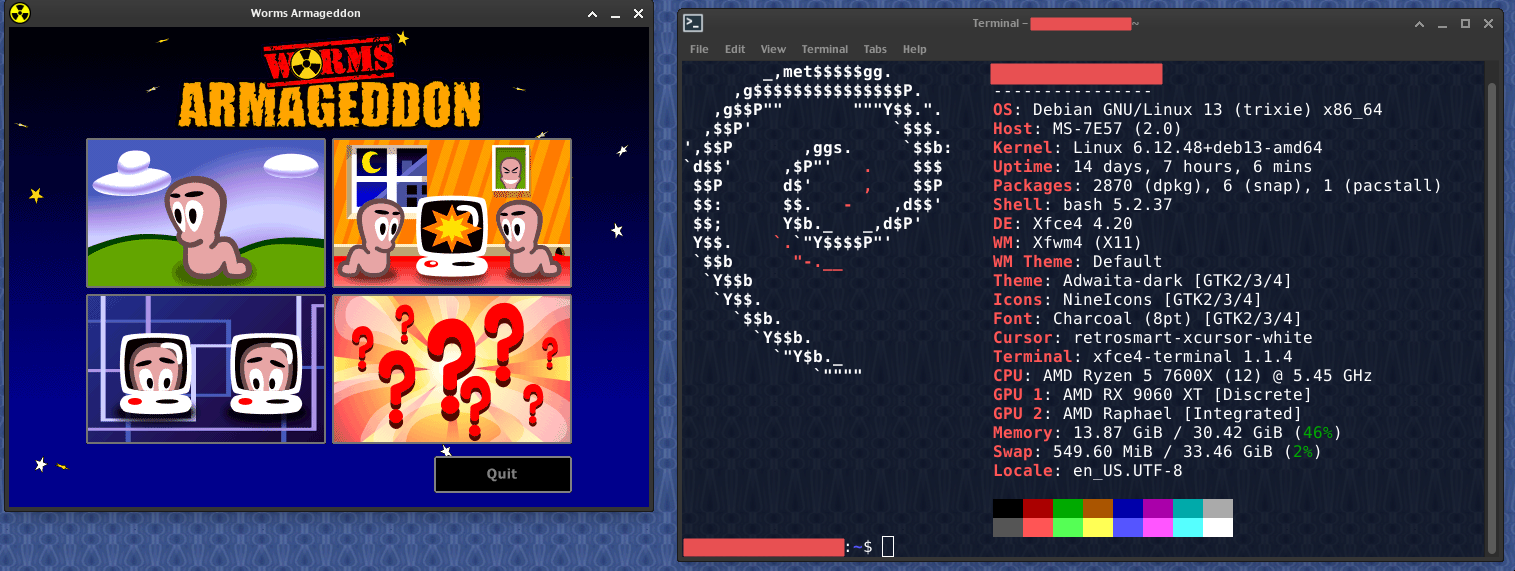Open the Edit menu in Terminal
This screenshot has height=571, width=1515.
click(735, 49)
